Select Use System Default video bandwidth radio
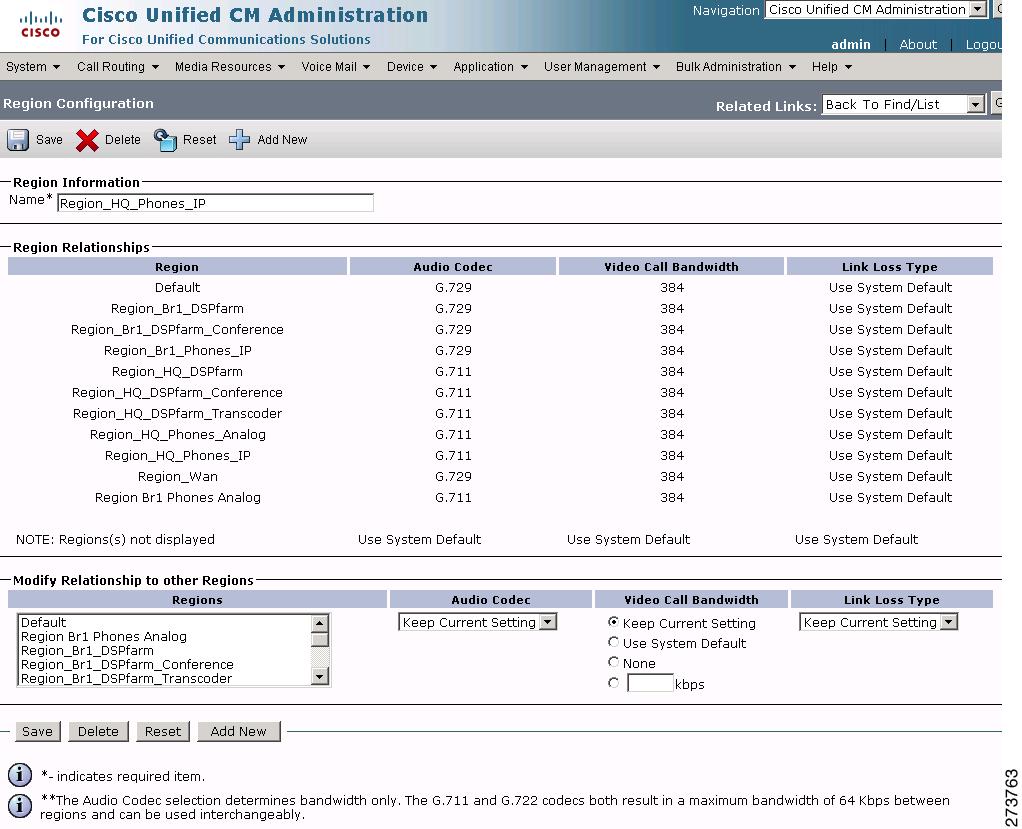The image size is (1022, 829). click(613, 643)
